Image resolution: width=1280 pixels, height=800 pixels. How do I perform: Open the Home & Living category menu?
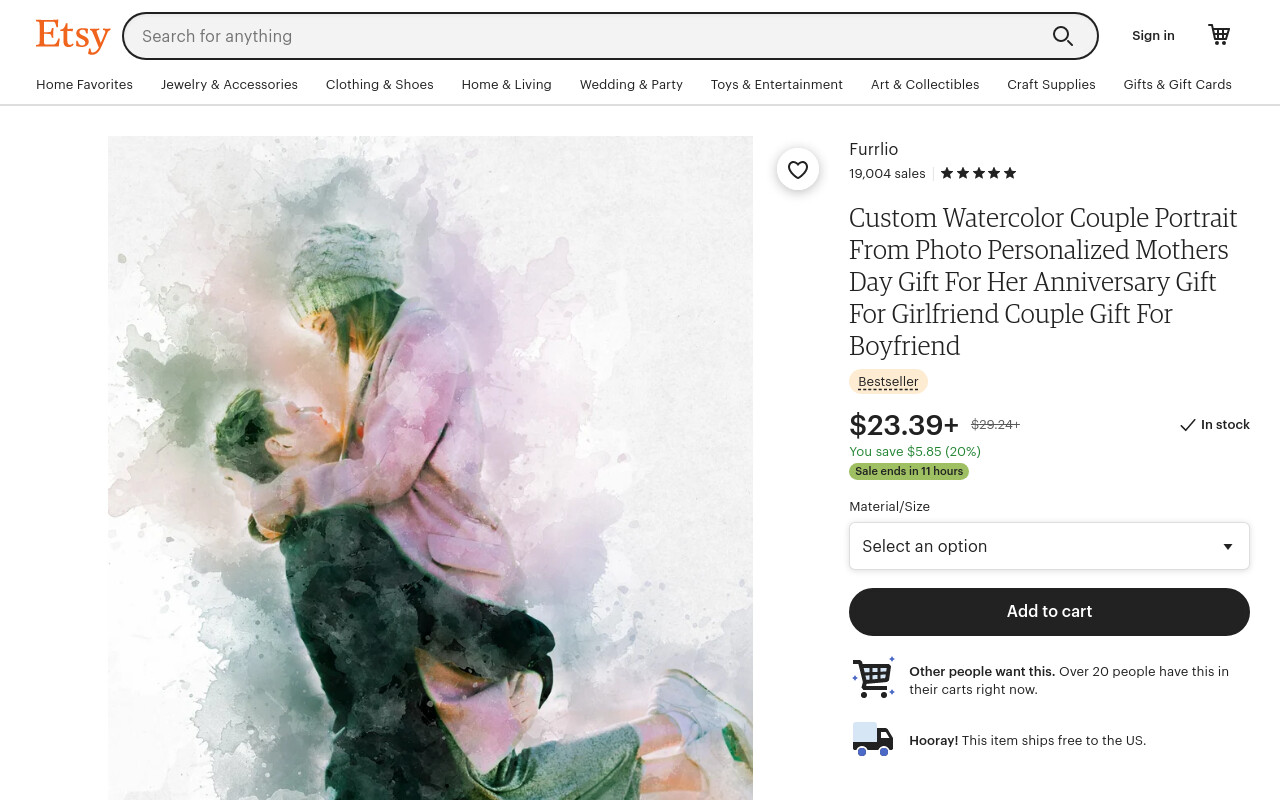[506, 85]
